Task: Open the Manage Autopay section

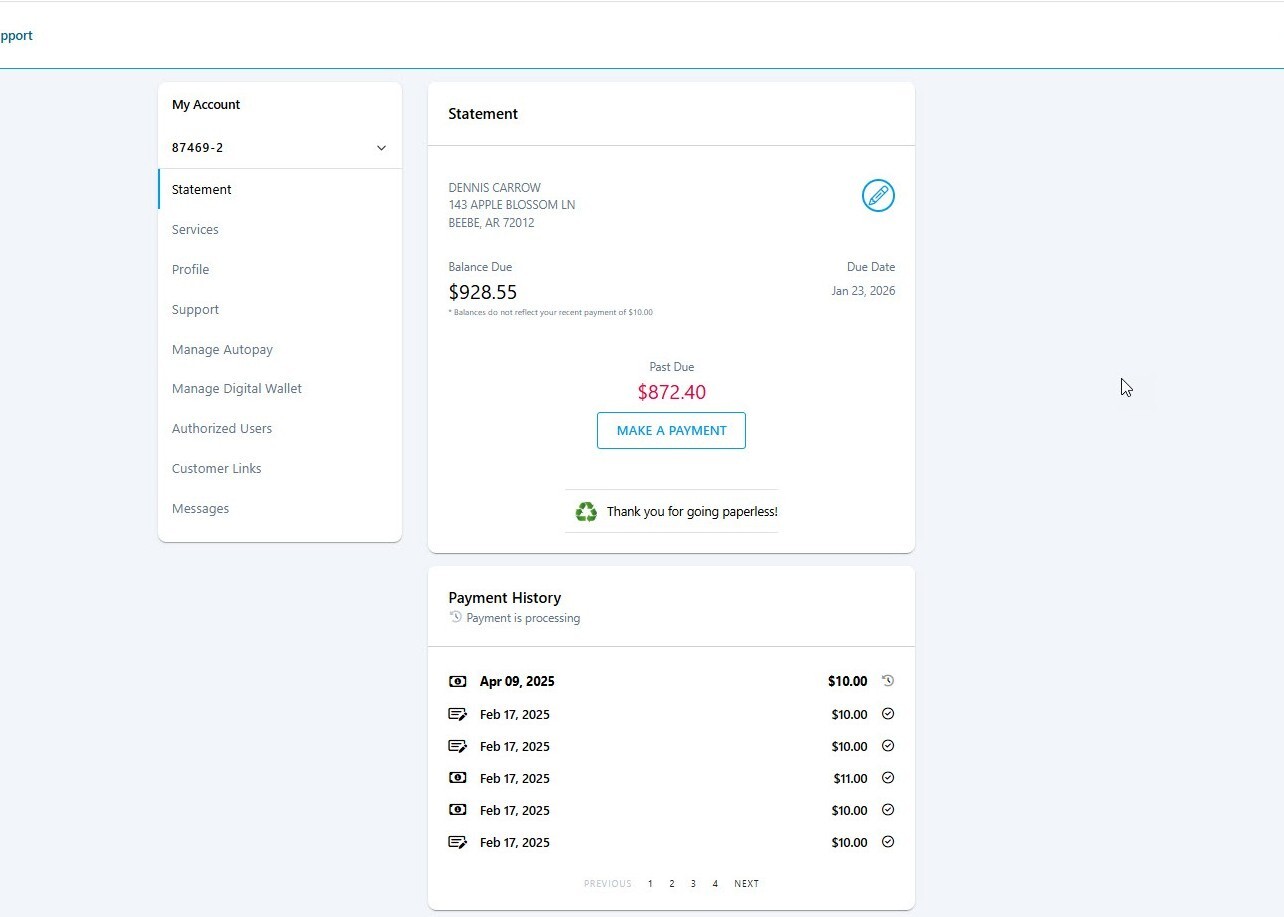Action: (222, 349)
